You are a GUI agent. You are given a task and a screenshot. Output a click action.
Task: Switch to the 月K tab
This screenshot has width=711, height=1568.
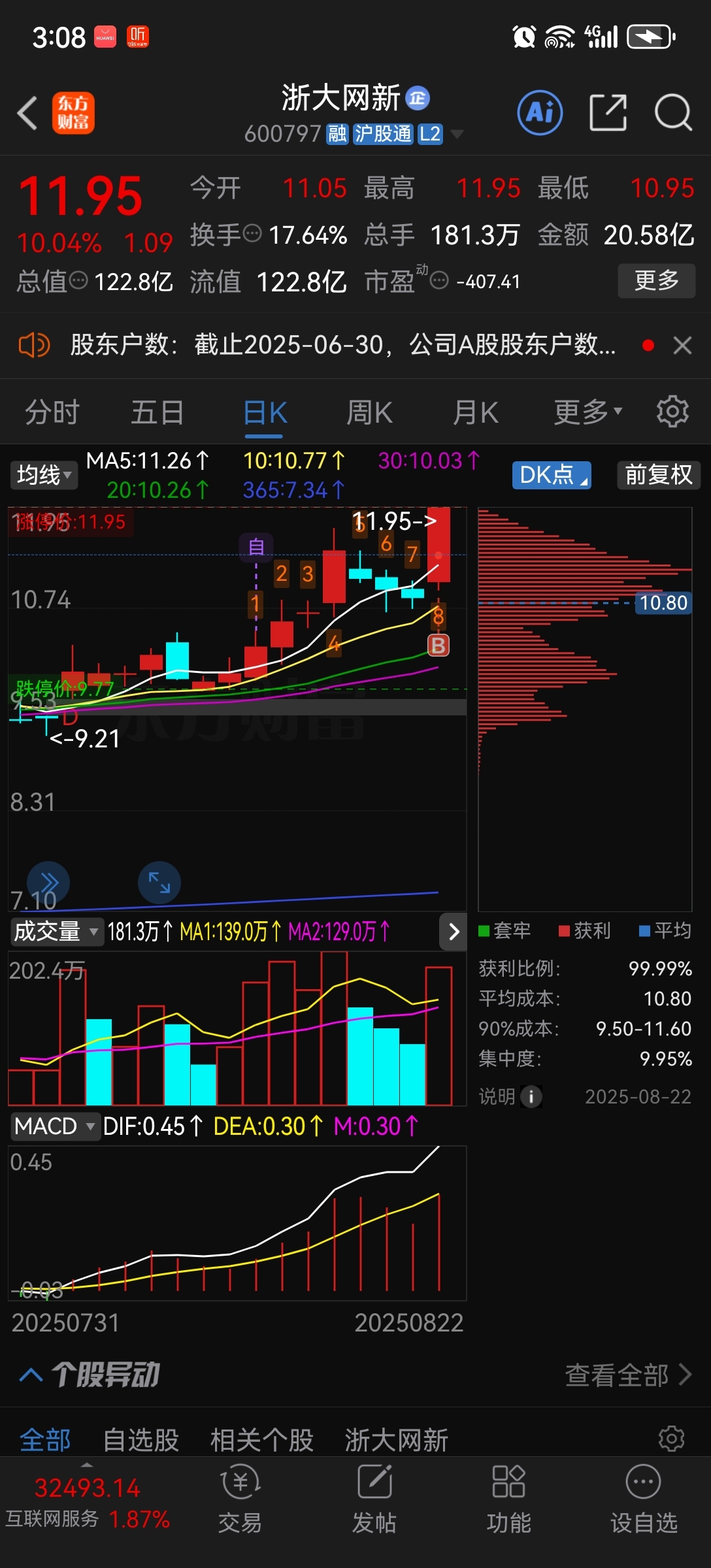pyautogui.click(x=476, y=413)
